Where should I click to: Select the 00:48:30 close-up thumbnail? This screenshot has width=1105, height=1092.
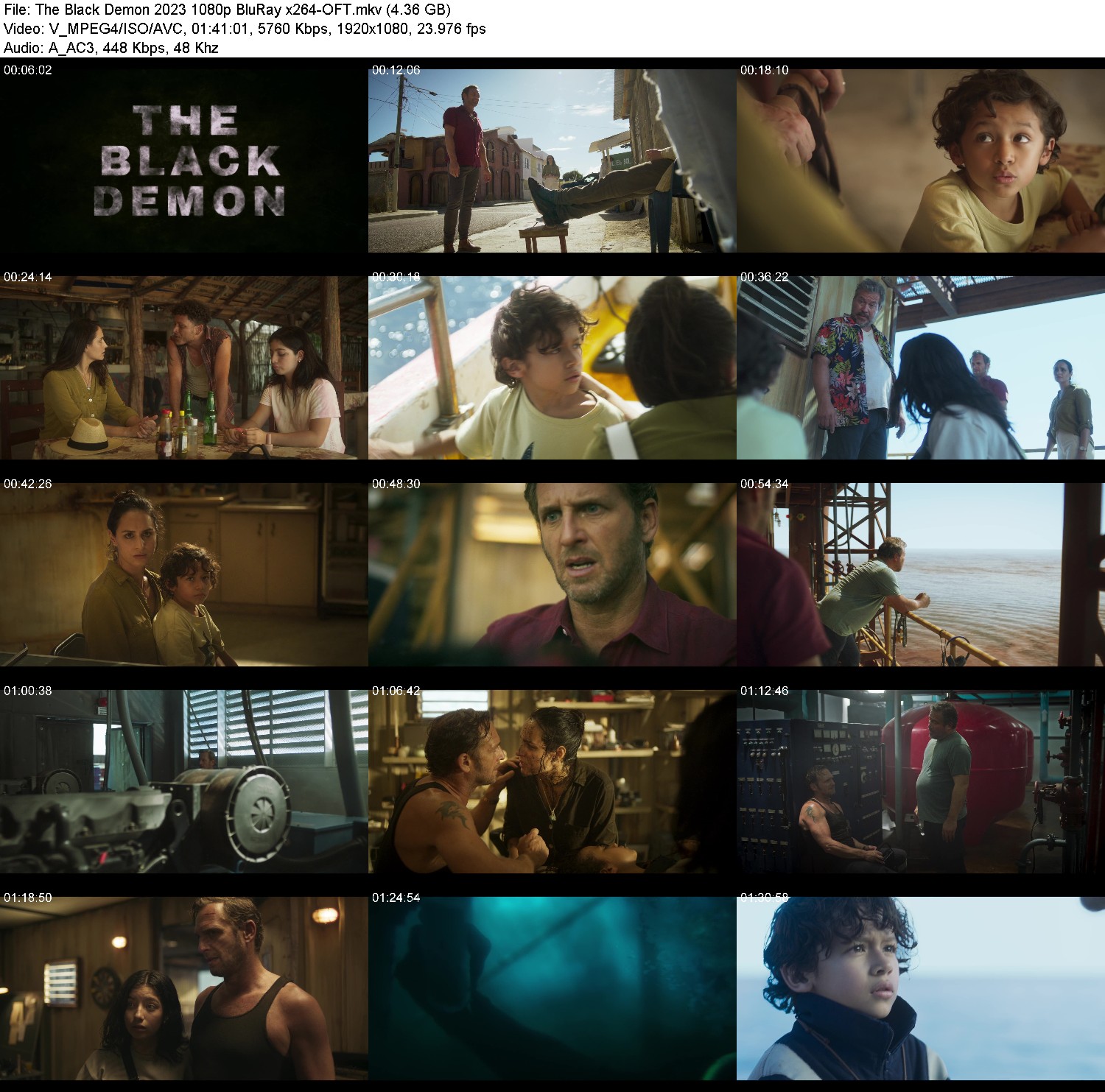pyautogui.click(x=552, y=575)
